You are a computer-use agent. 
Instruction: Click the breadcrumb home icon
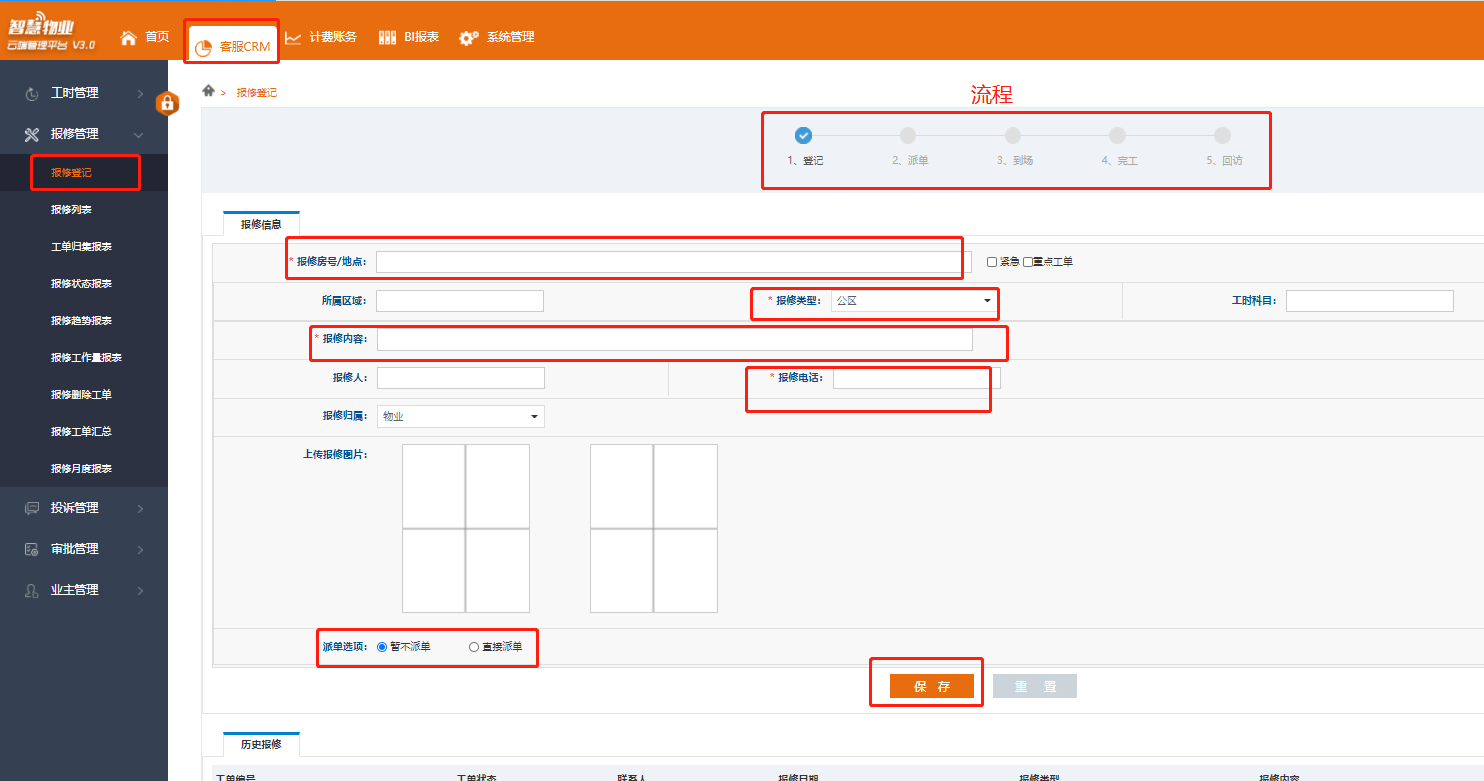(x=208, y=90)
